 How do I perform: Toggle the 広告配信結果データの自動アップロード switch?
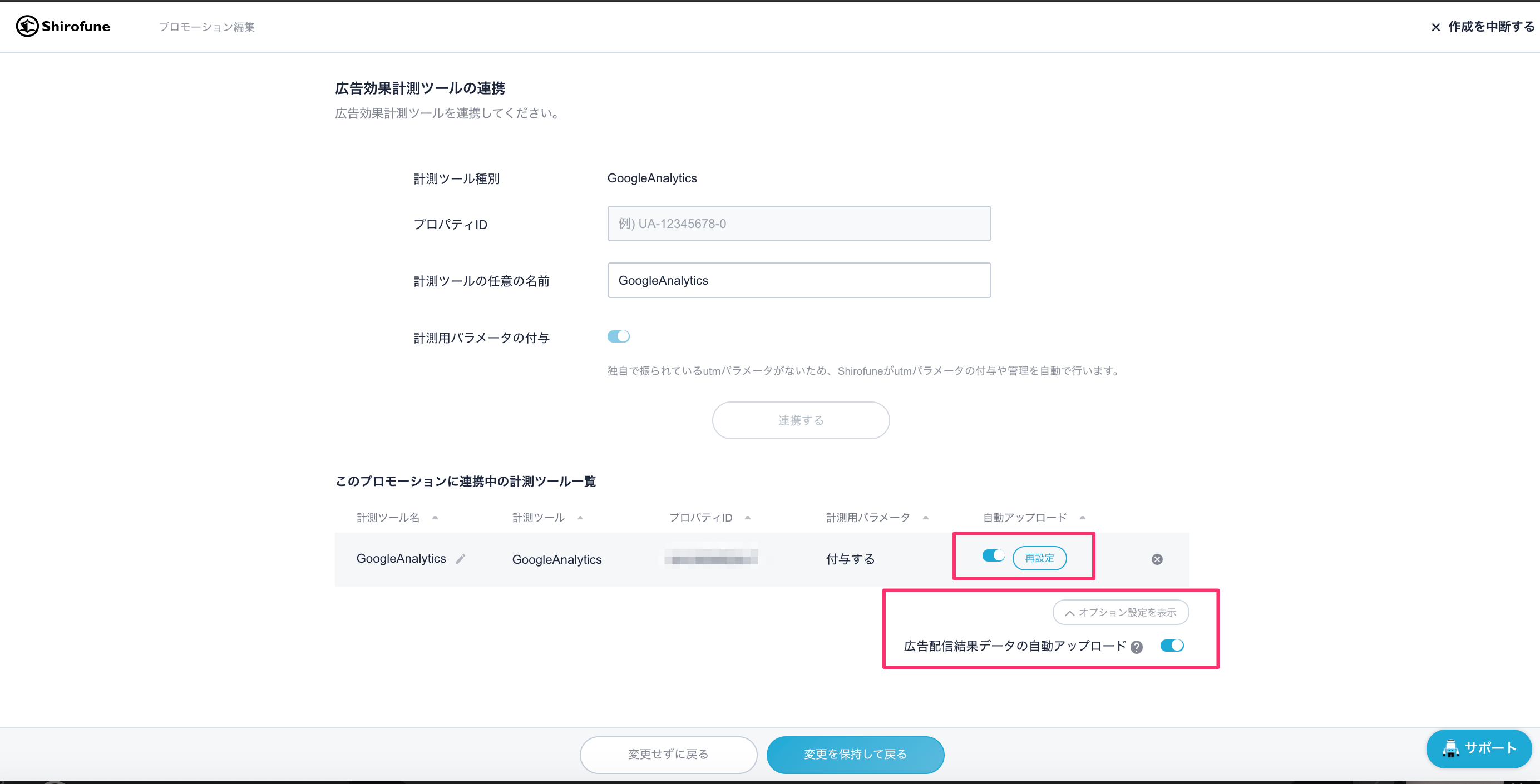click(x=1172, y=646)
